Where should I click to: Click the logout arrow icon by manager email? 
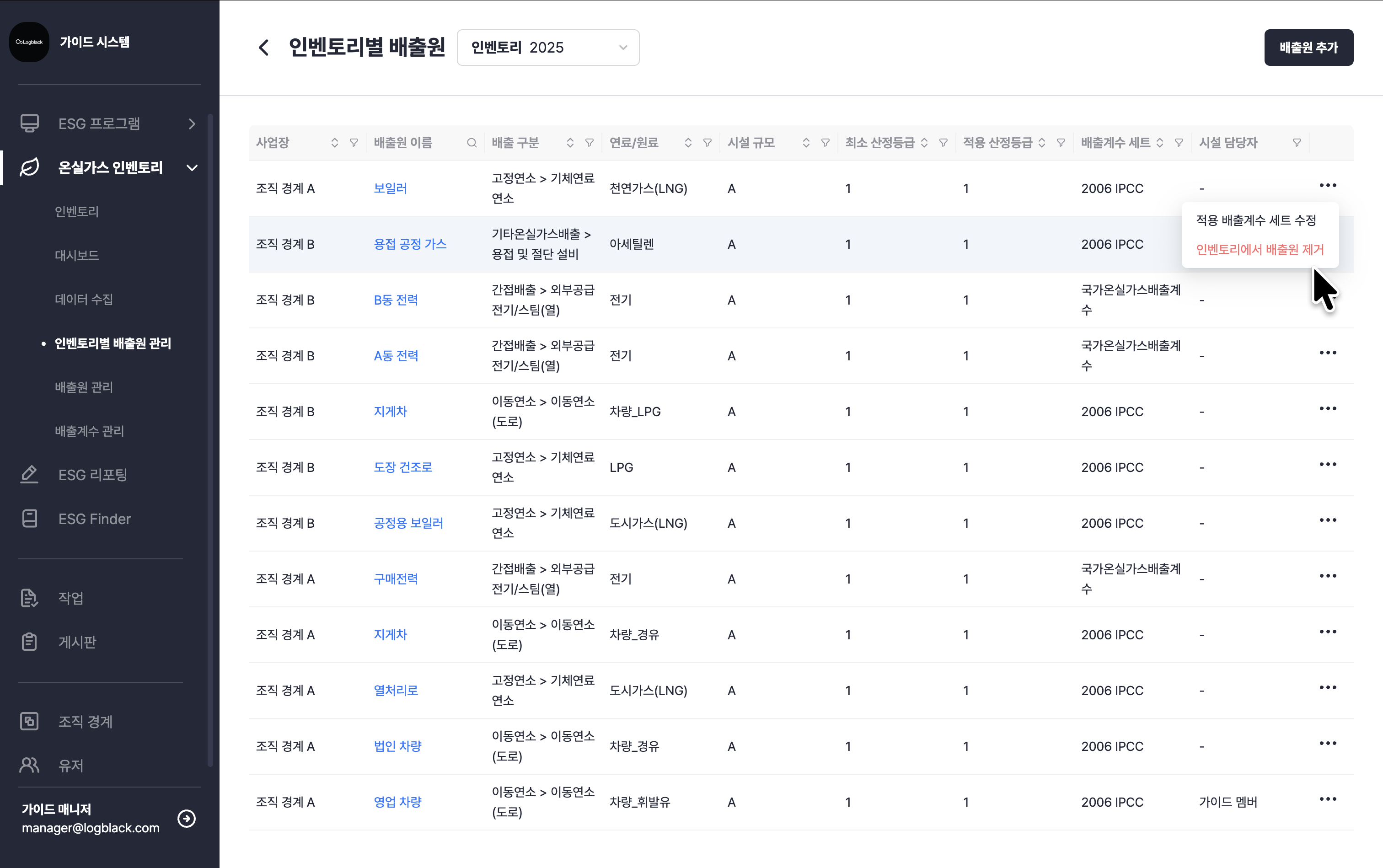point(187,818)
